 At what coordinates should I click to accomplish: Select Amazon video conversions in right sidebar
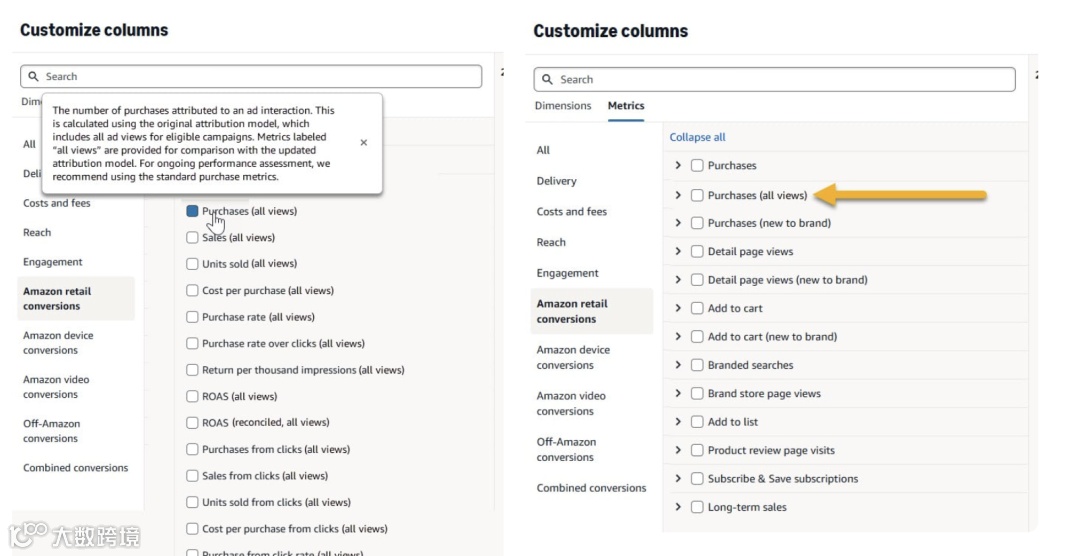(x=573, y=403)
